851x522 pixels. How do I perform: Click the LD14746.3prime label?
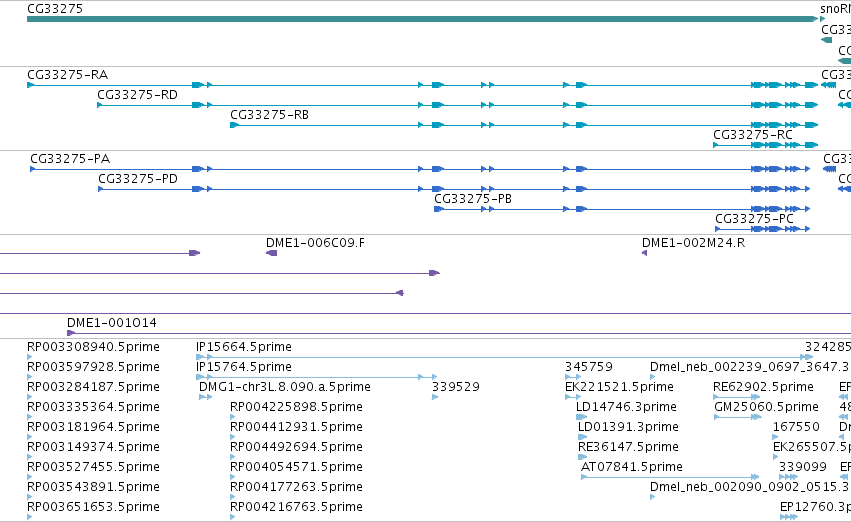[x=626, y=407]
